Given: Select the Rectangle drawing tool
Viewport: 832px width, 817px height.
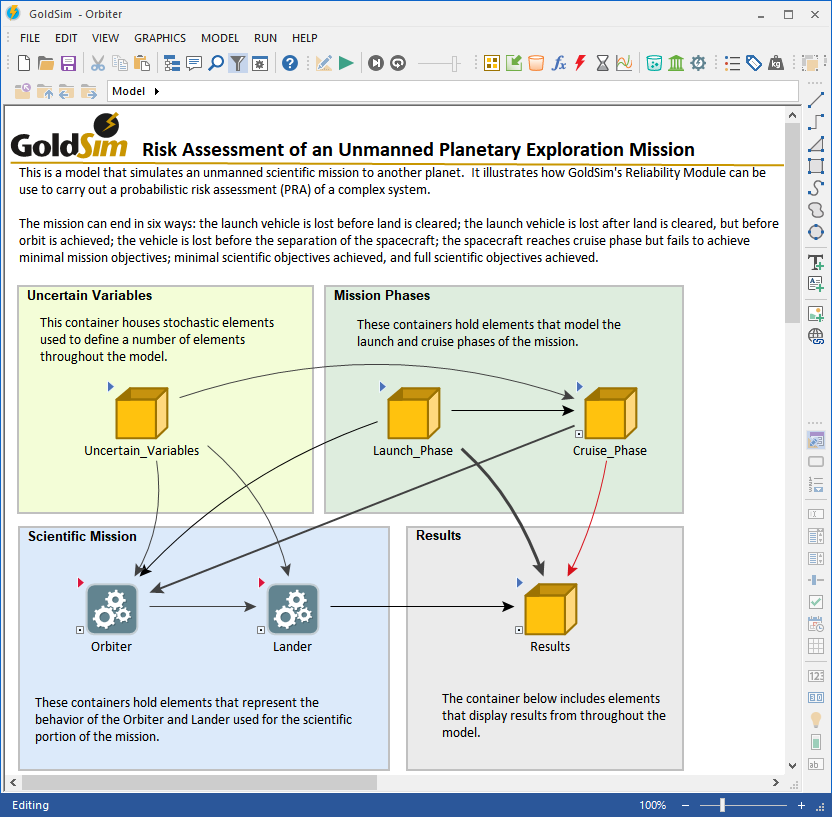Looking at the screenshot, I should 816,166.
